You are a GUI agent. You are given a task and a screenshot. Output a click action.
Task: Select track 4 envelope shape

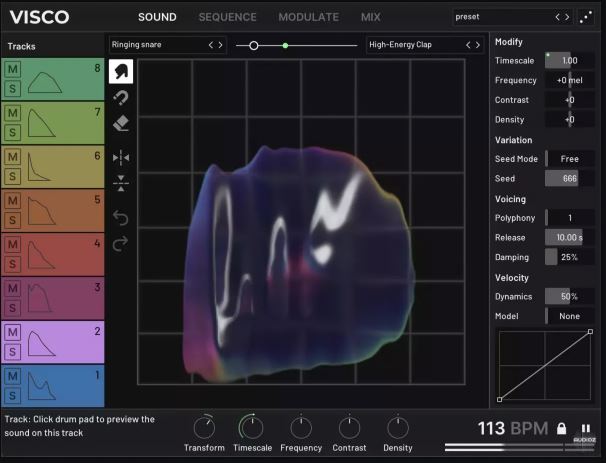point(41,255)
